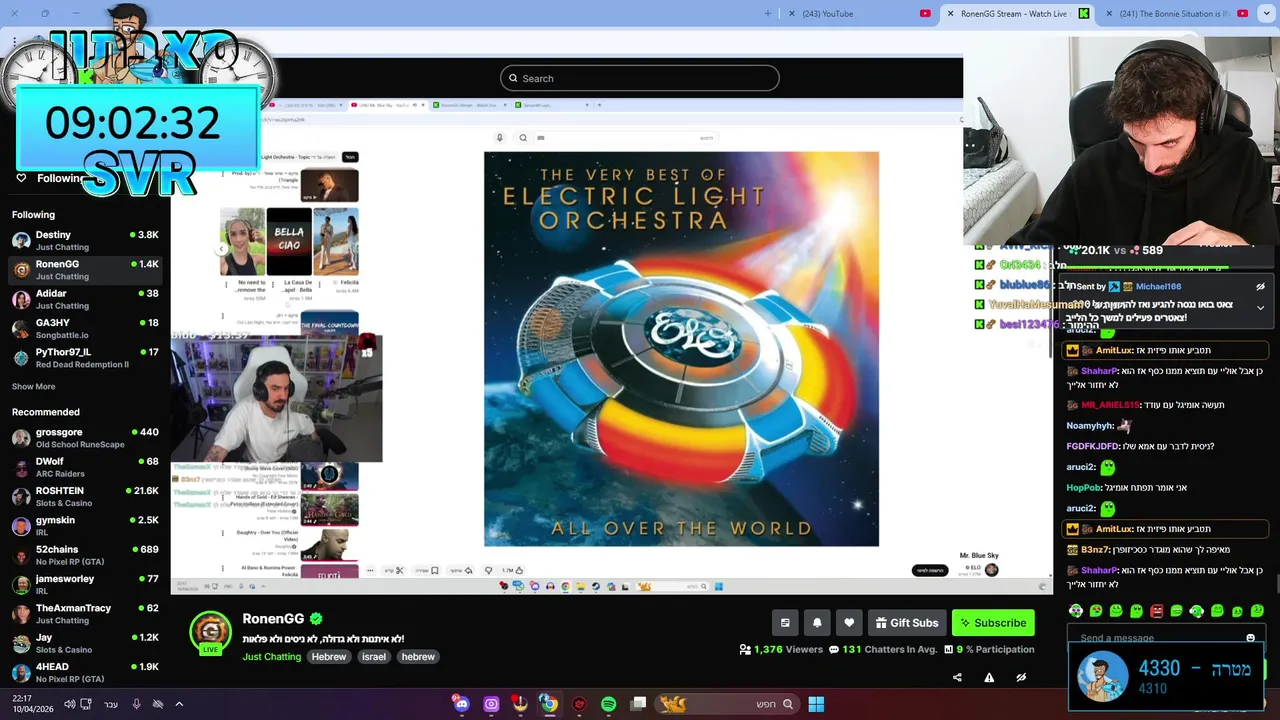
Task: Click the purple app icon right of Discord
Action: pyautogui.click(x=491, y=704)
